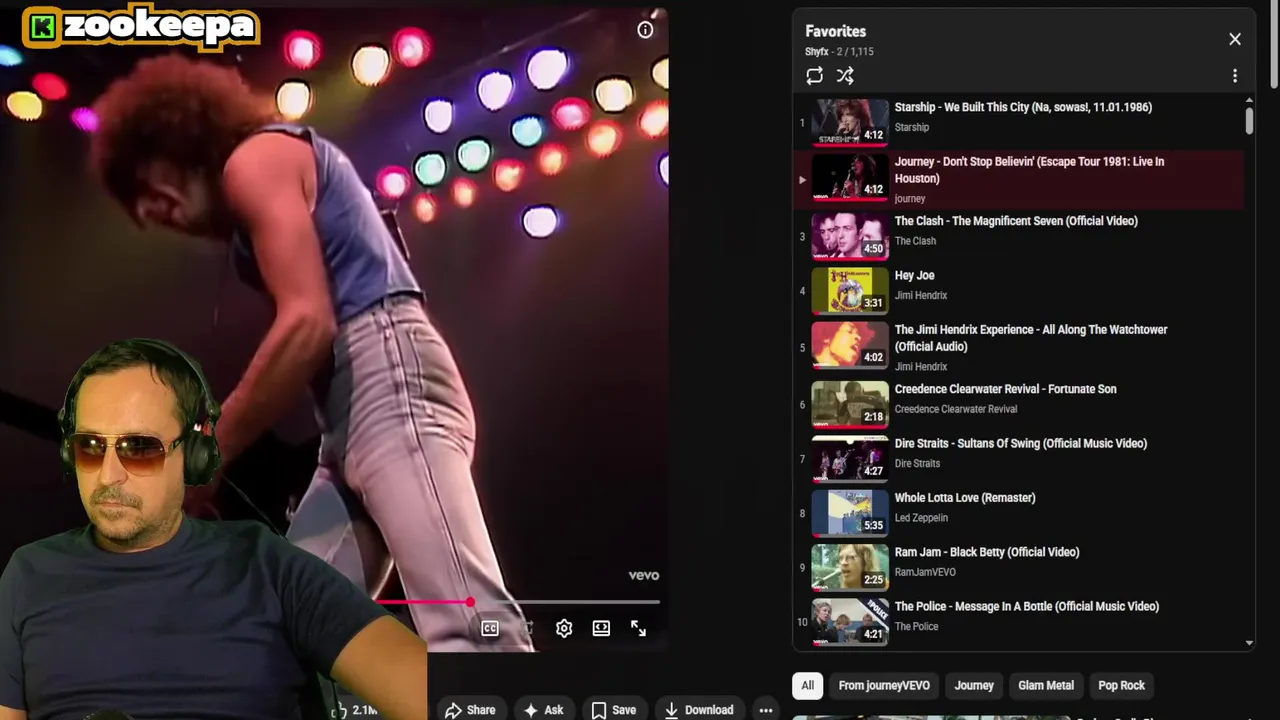Open All Along The Watchtower thumbnail

click(x=850, y=345)
